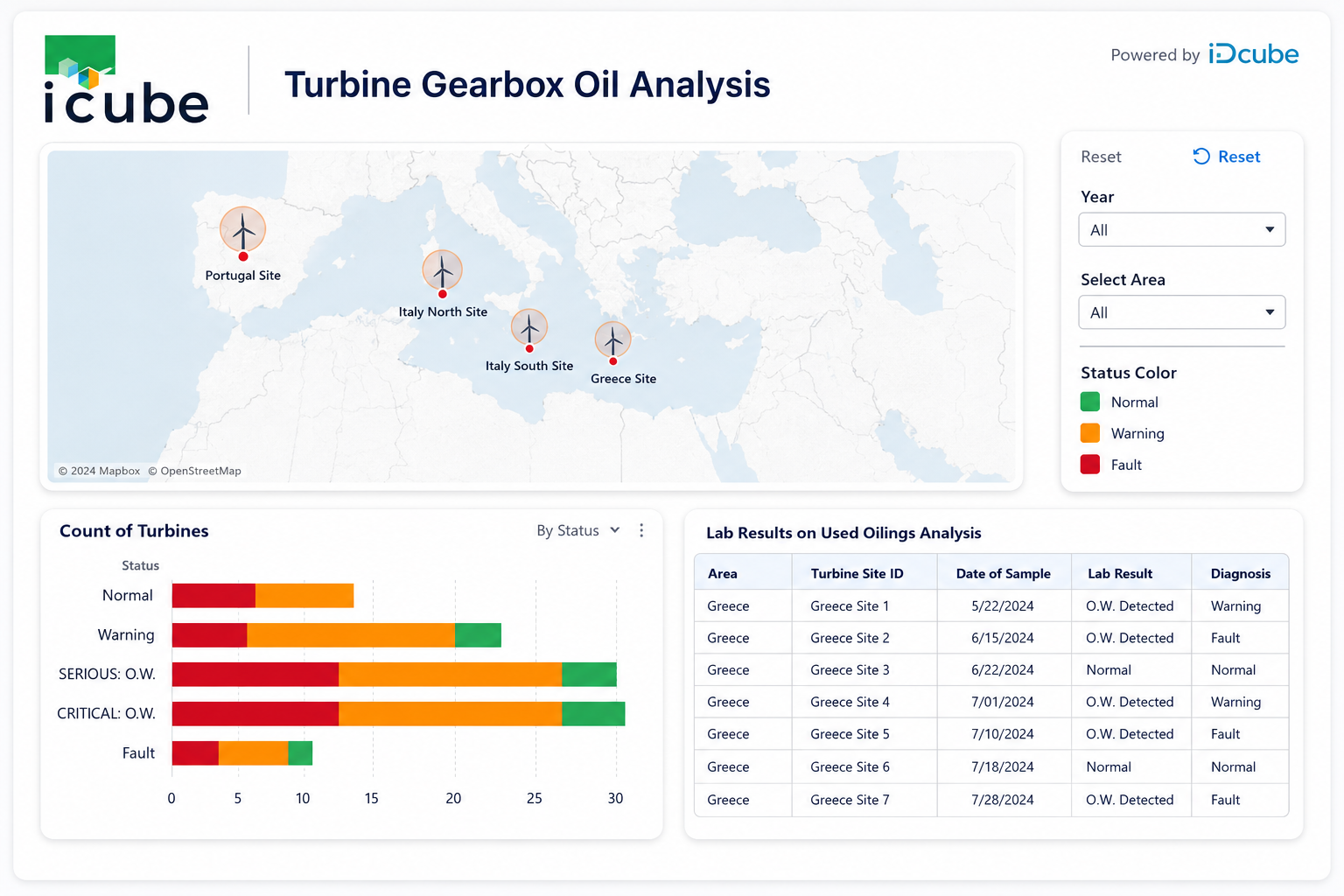Select the Greece Site 5 table cell
This screenshot has height=896, width=1344.
[x=864, y=734]
